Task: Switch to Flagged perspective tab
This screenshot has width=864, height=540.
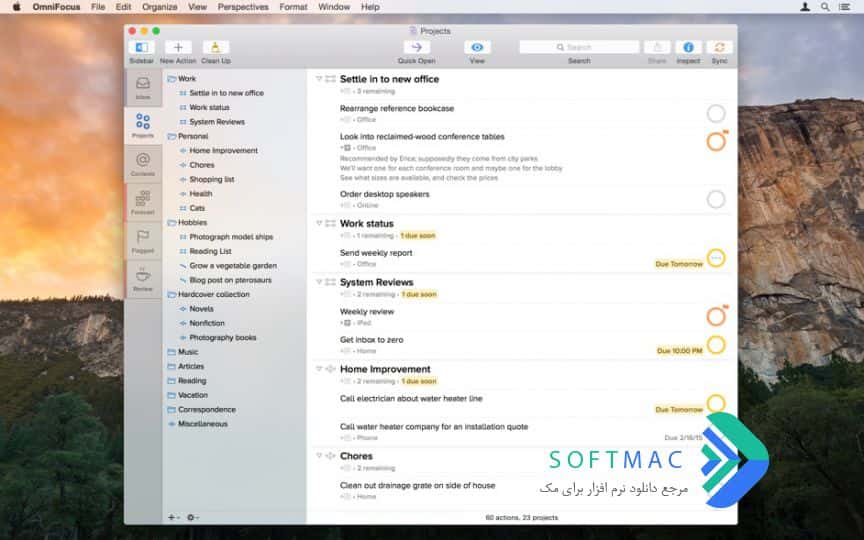Action: coord(143,241)
